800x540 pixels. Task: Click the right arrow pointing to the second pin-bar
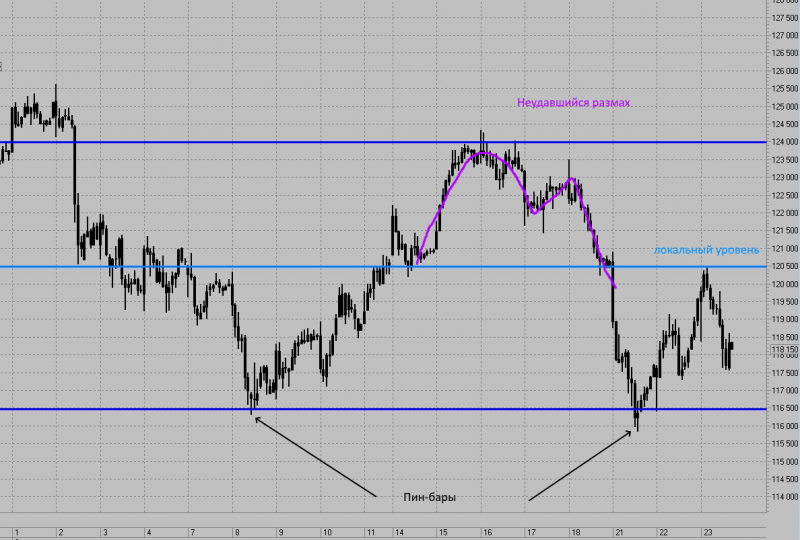pos(580,465)
